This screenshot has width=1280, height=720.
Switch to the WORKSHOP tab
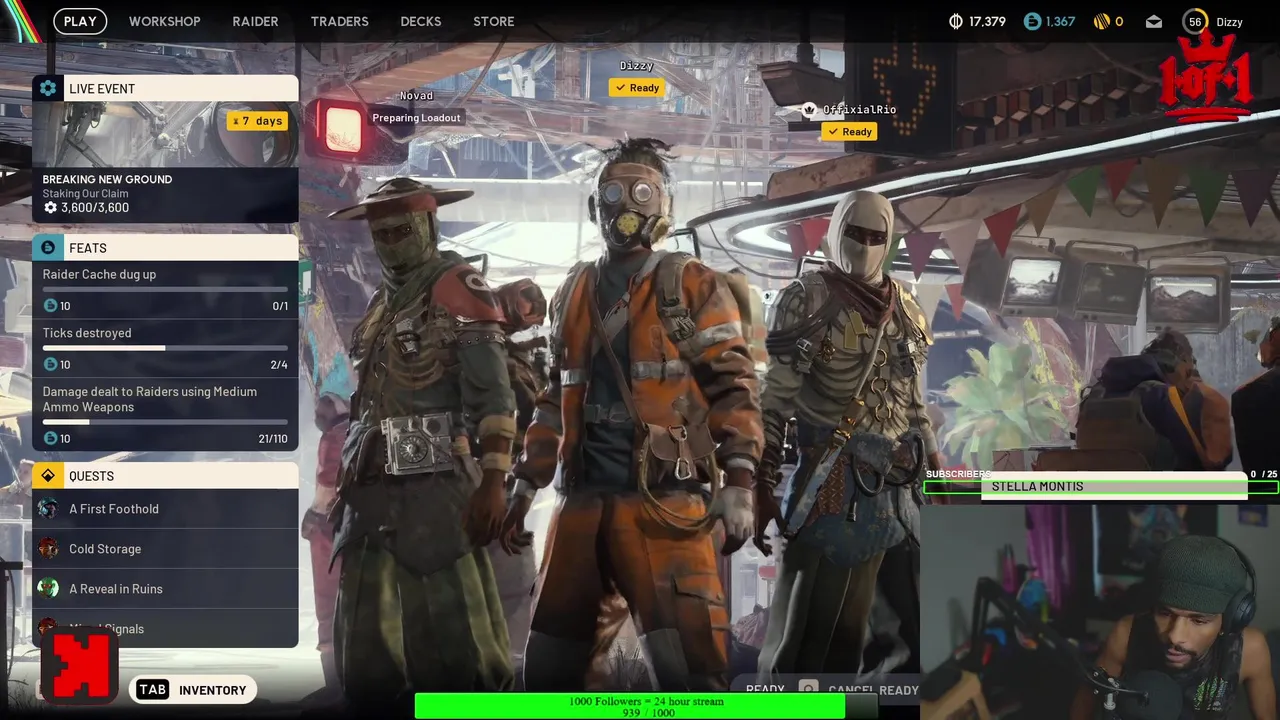point(164,21)
